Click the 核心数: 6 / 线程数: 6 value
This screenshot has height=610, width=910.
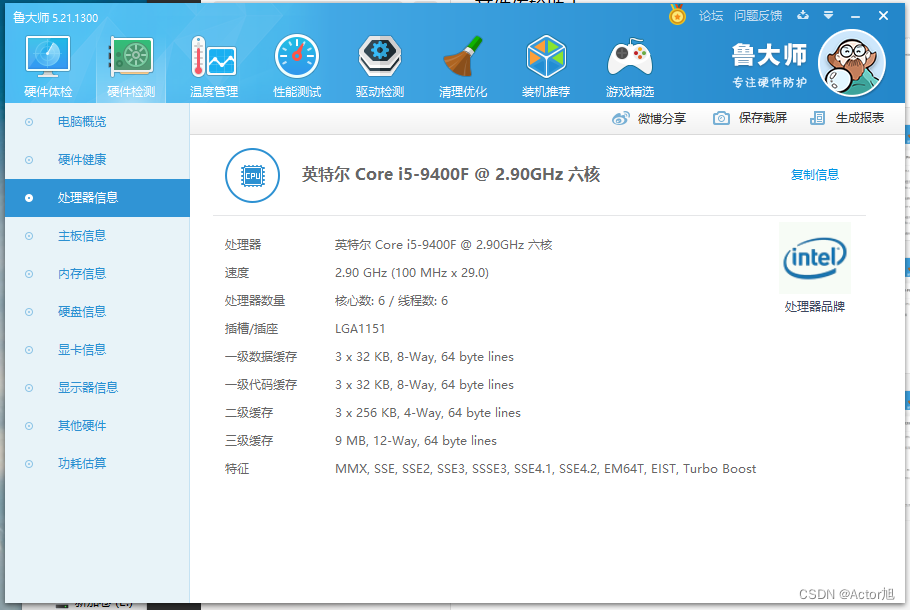coord(391,301)
